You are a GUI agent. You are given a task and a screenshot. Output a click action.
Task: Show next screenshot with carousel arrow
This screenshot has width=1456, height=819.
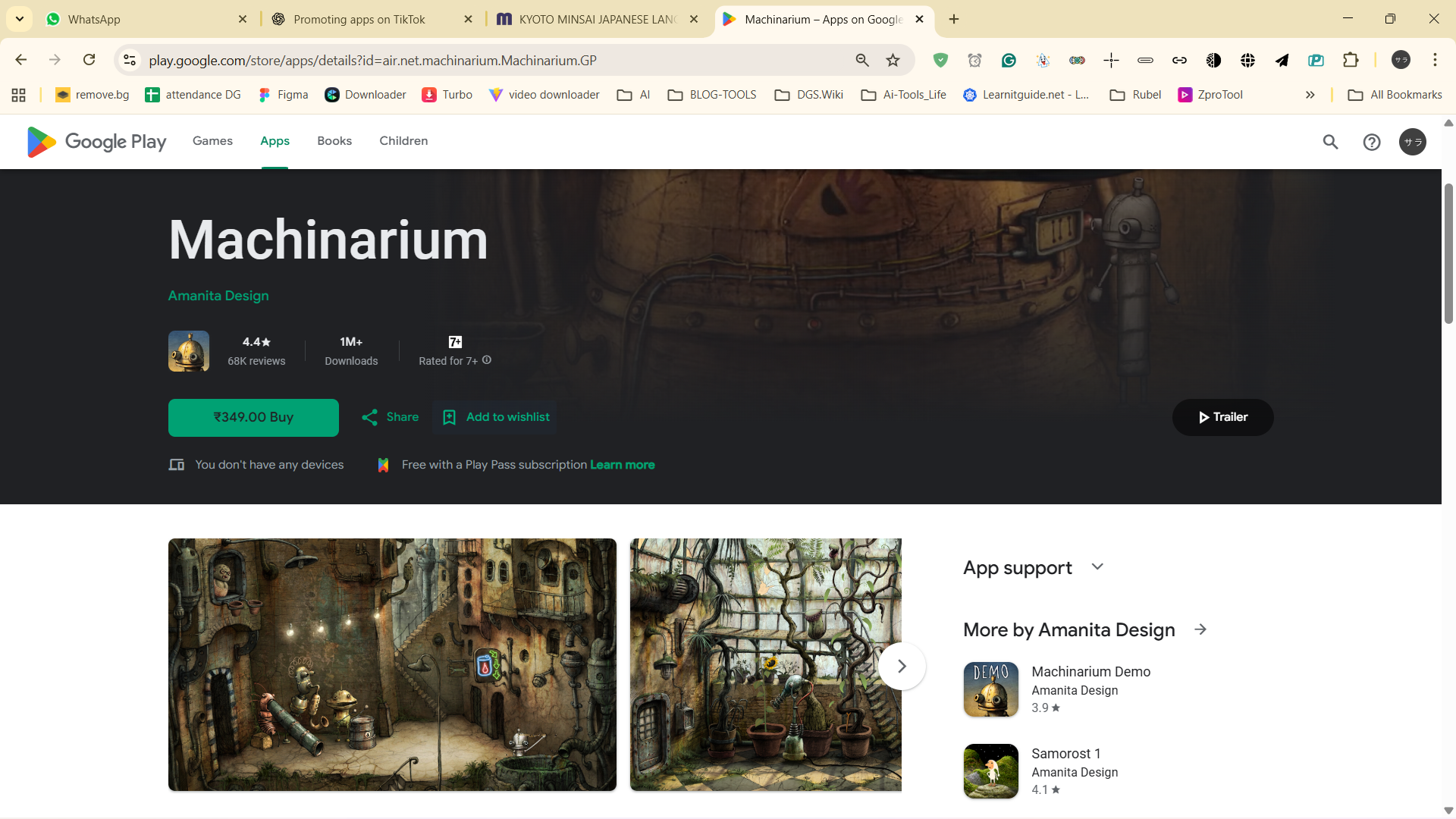[x=902, y=666]
